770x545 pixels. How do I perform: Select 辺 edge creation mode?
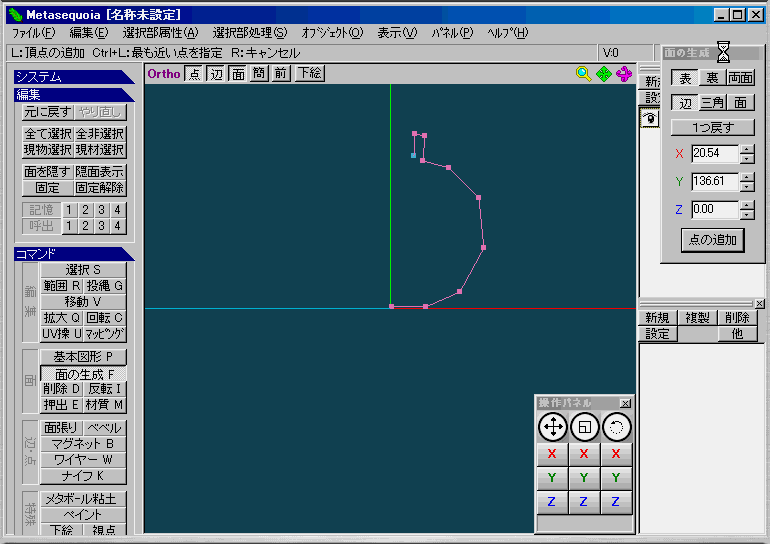pyautogui.click(x=685, y=103)
